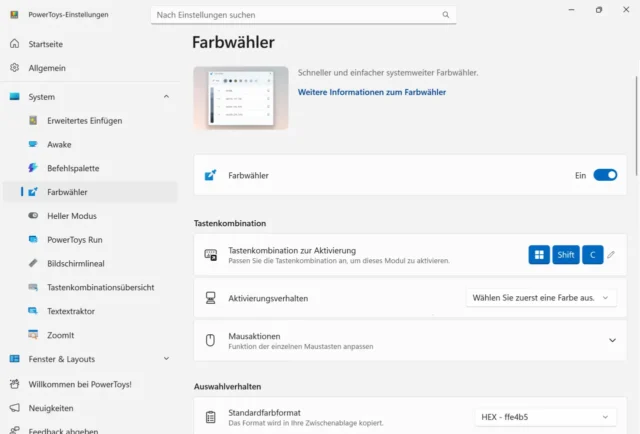Open Weitere Informationen zum Farbwähler link
640x434 pixels.
coord(371,92)
